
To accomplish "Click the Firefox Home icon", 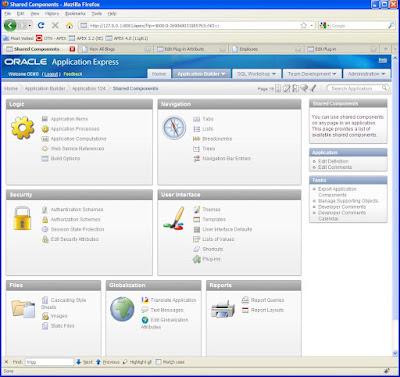I will tap(69, 26).
